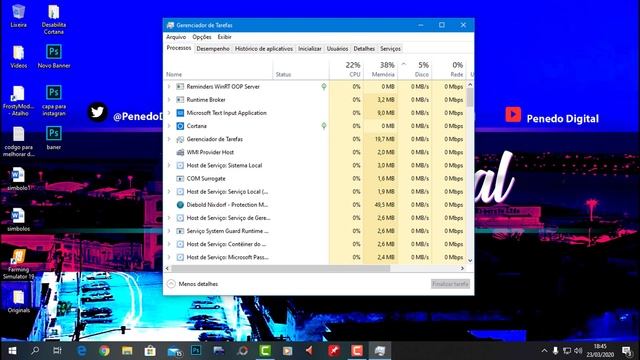This screenshot has width=640, height=360.
Task: Select Diebold Nixdorf Protection process
Action: pos(315,204)
